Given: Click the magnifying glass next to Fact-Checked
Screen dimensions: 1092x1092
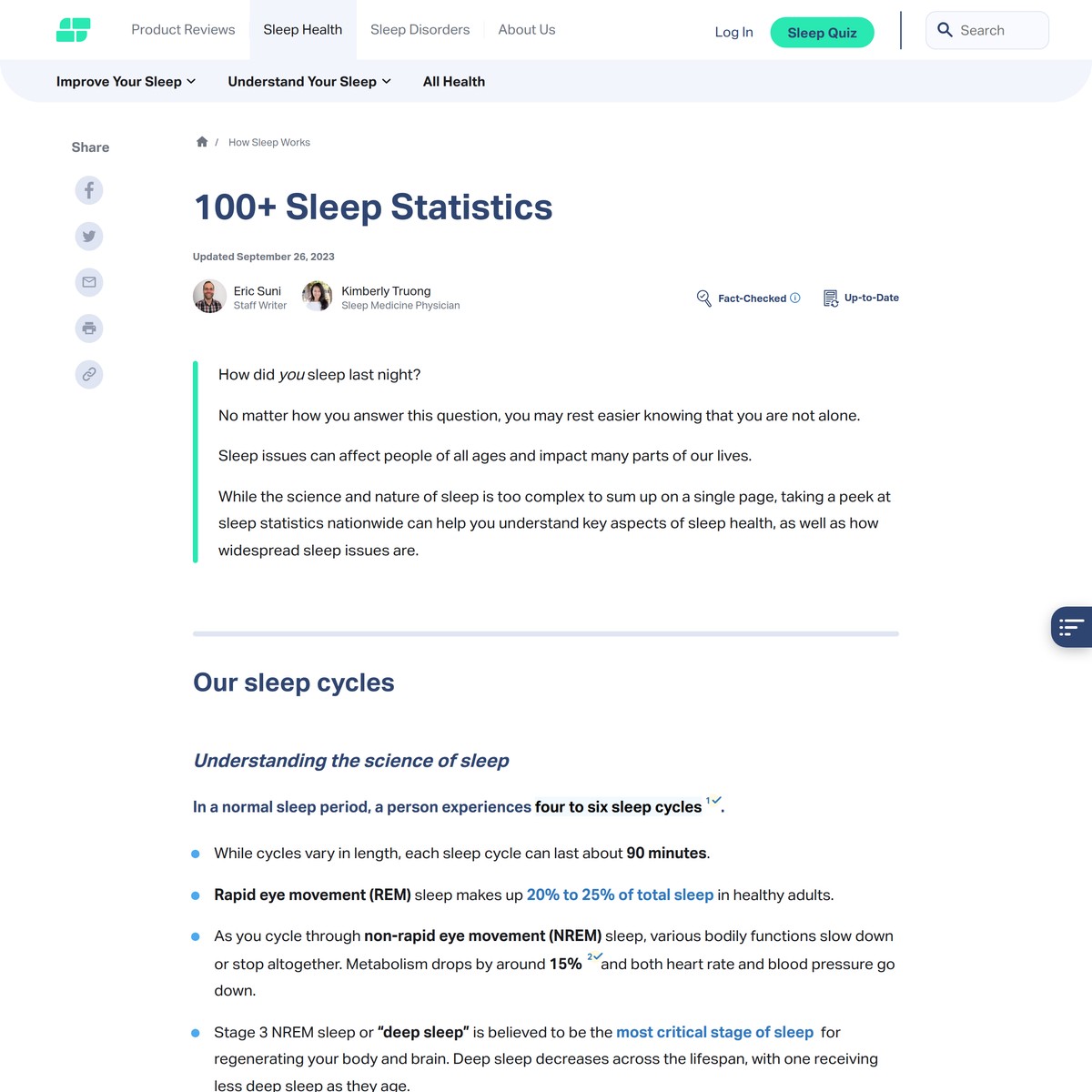Looking at the screenshot, I should pos(703,298).
